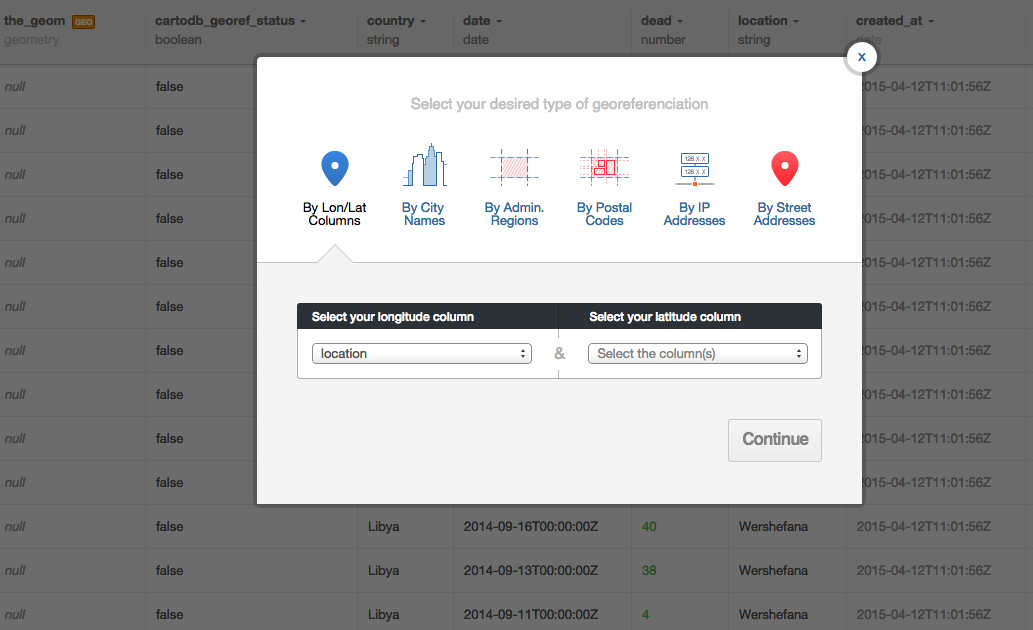Click the the_geom column header
This screenshot has width=1033, height=630.
[34, 20]
